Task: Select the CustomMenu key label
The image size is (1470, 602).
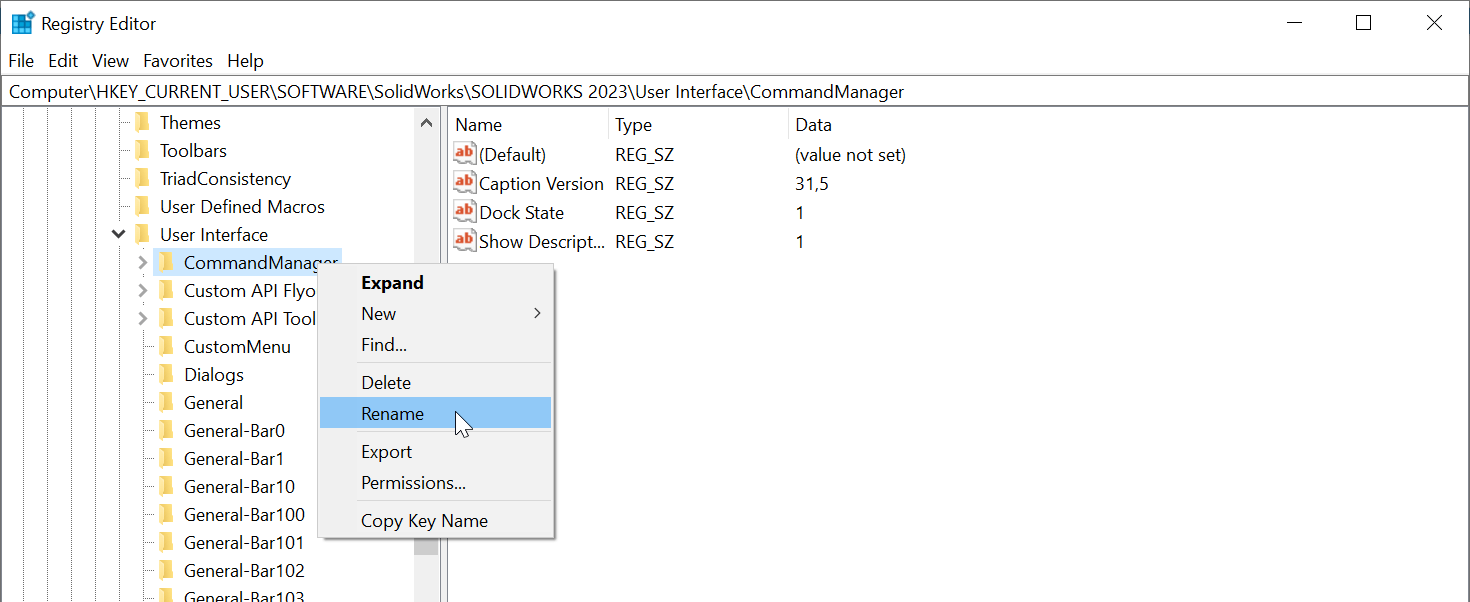Action: pos(237,347)
